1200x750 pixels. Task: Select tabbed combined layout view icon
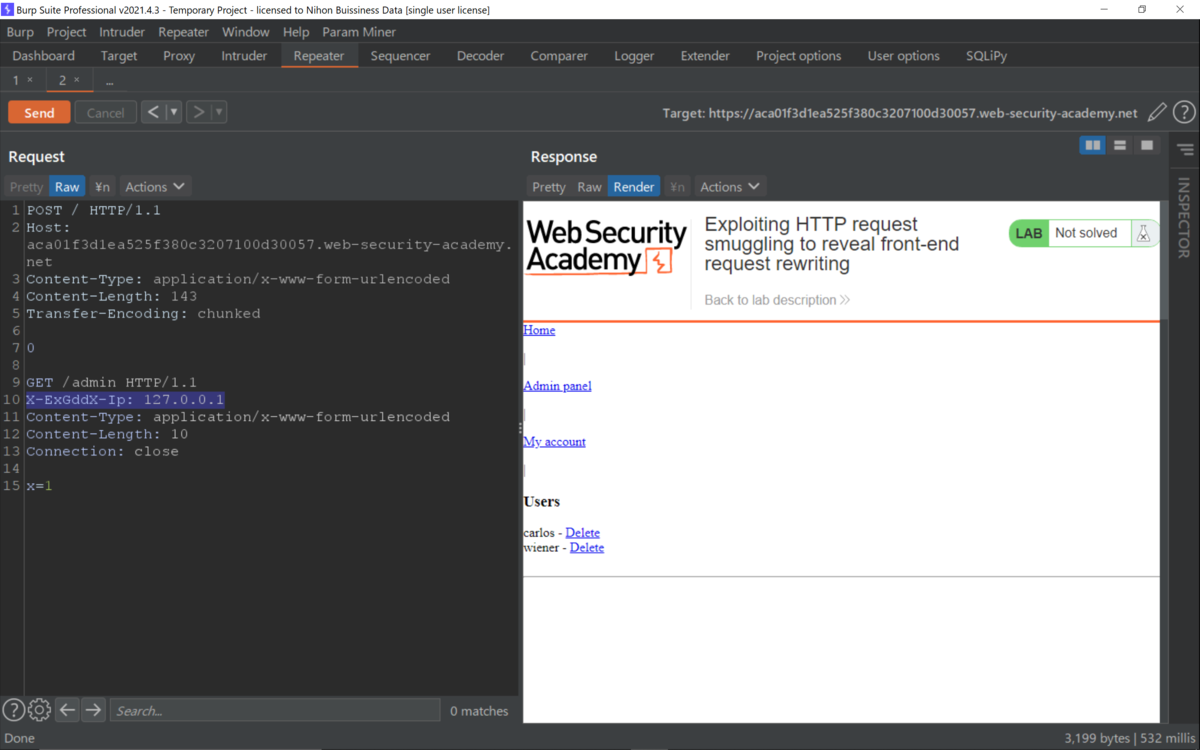point(1147,146)
